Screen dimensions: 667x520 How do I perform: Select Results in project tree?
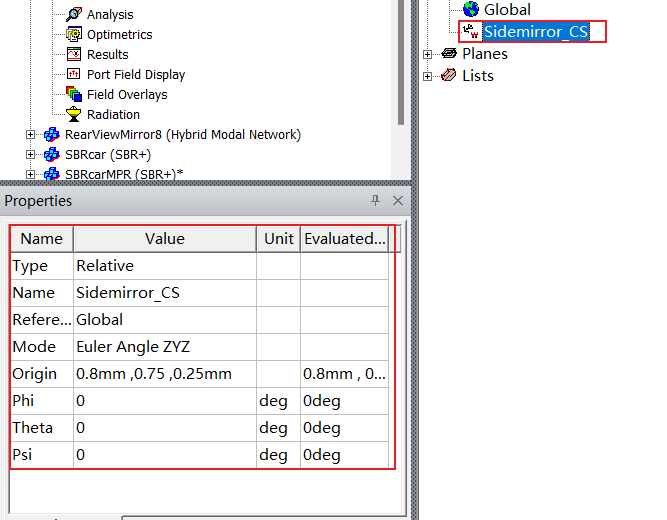(x=108, y=54)
